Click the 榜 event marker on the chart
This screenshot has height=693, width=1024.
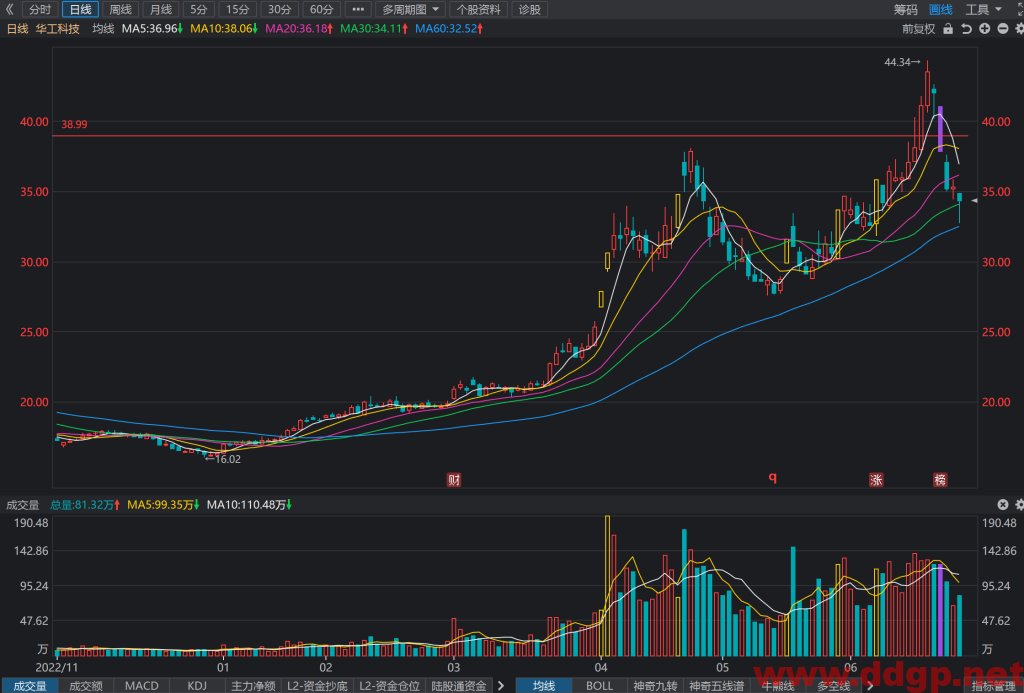pos(940,480)
